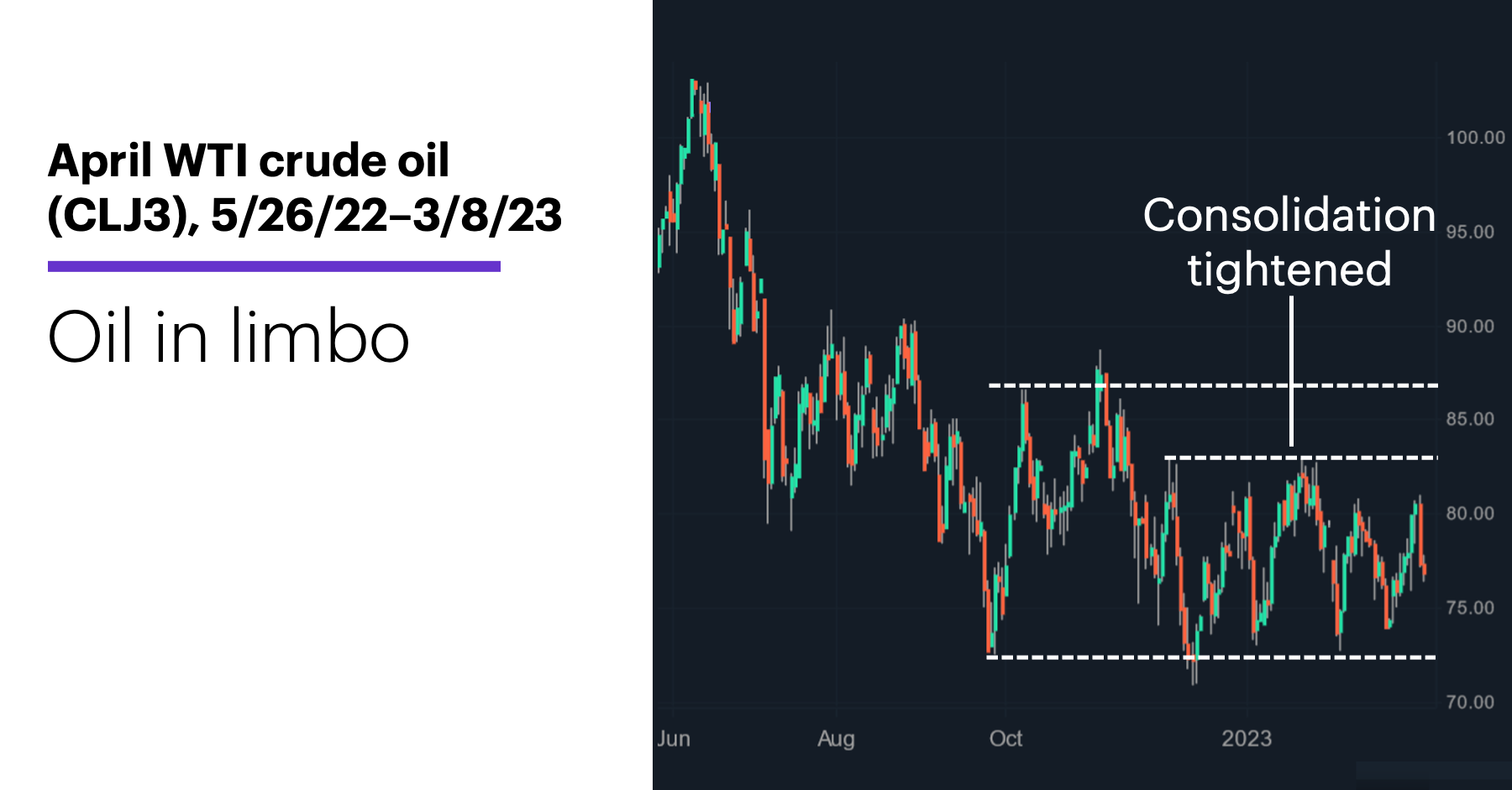Click the Oct label on time axis

coord(1005,739)
